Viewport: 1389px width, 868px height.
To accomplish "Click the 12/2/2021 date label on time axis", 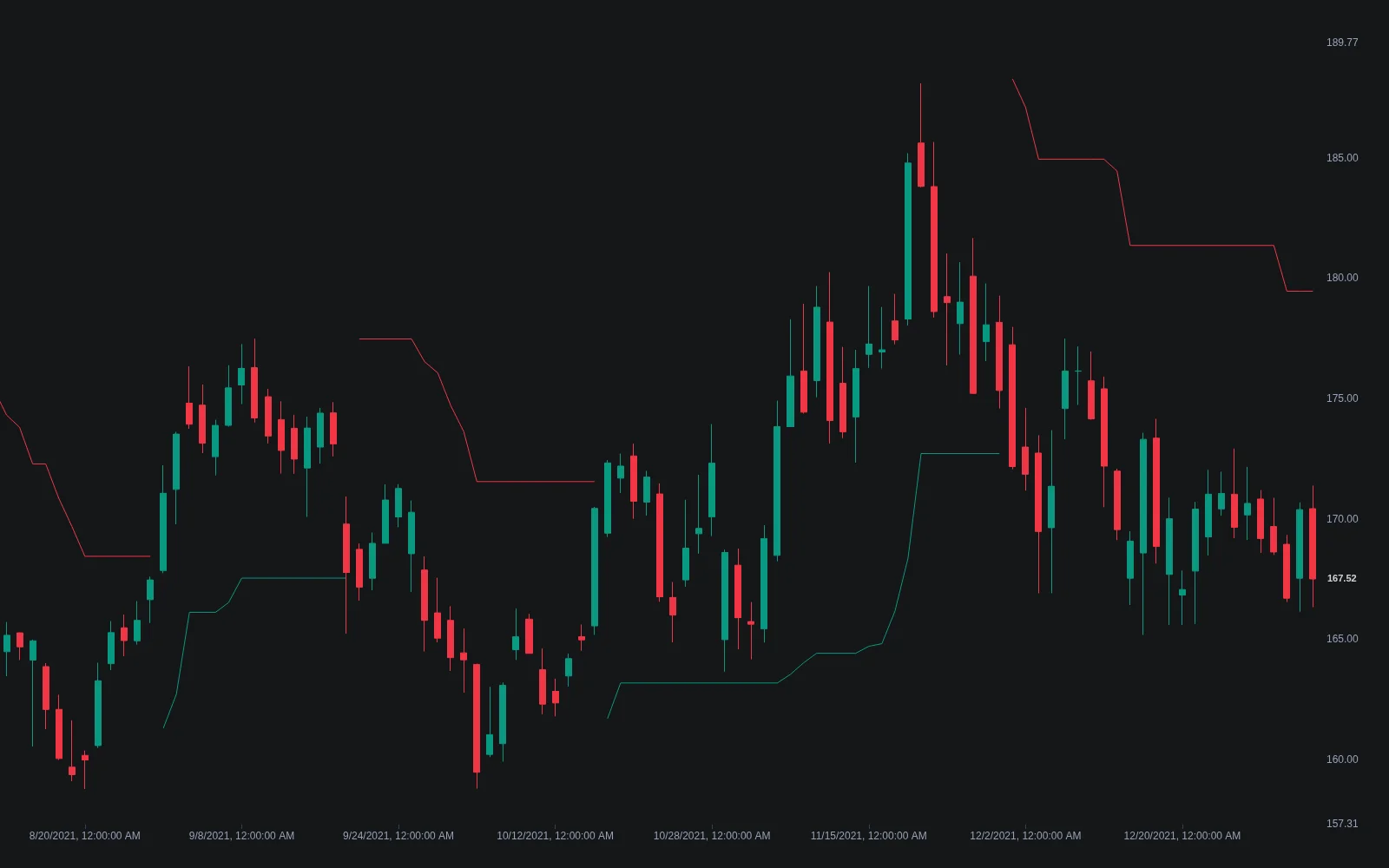I will point(1025,836).
